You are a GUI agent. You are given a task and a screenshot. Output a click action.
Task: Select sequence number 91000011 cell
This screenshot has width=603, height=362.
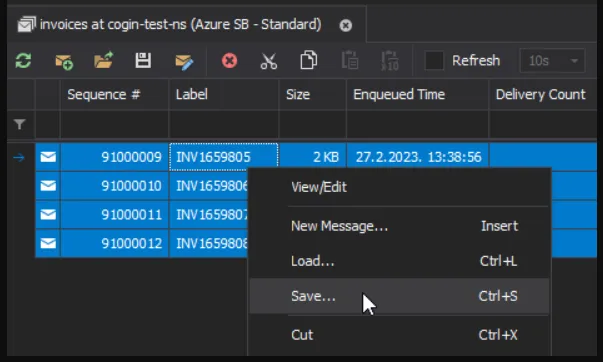pyautogui.click(x=114, y=214)
